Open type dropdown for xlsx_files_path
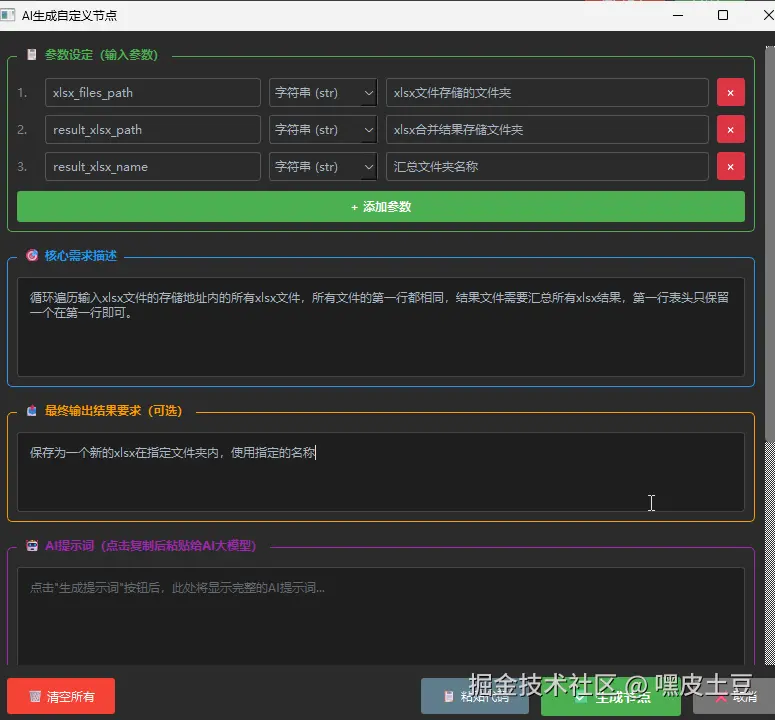This screenshot has width=775, height=720. 323,92
